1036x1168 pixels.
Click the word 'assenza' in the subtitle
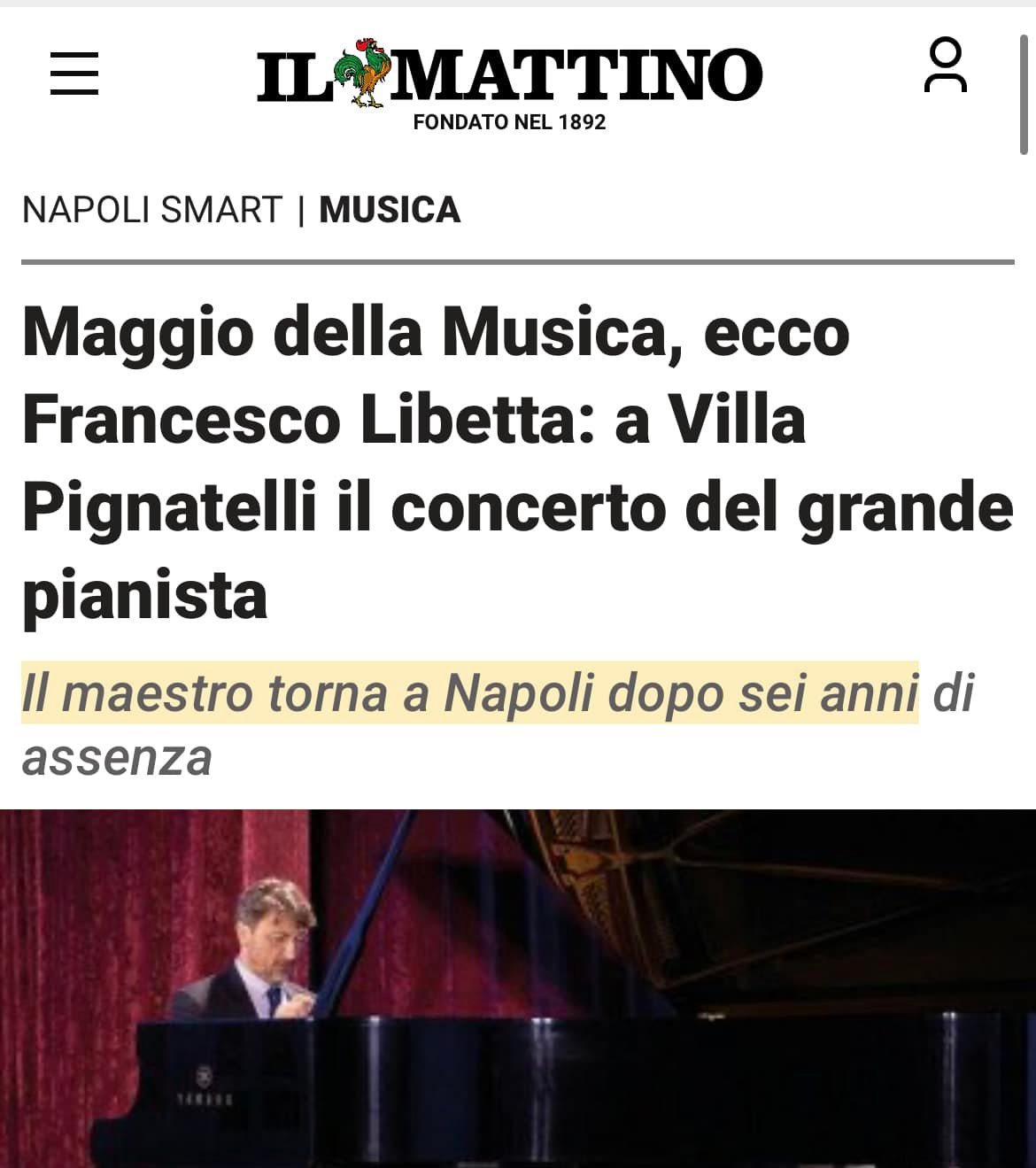pyautogui.click(x=117, y=759)
